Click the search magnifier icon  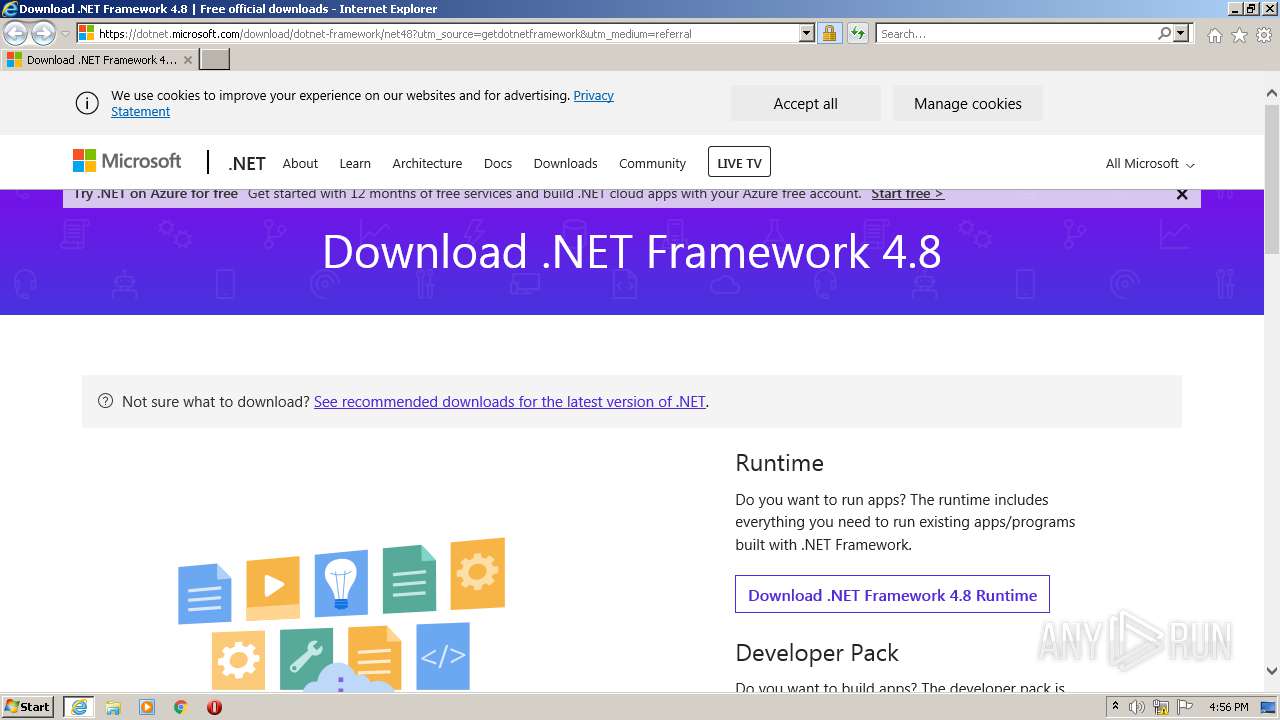[1164, 33]
